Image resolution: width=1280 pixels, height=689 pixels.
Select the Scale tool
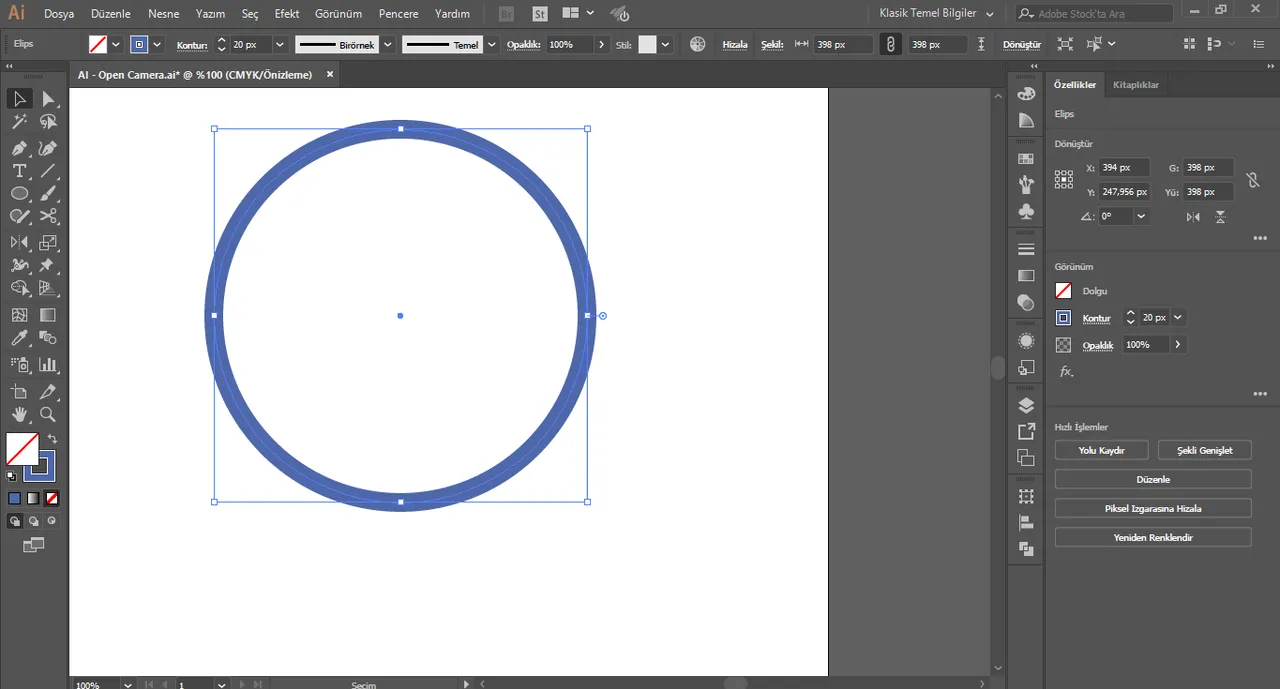click(x=48, y=242)
